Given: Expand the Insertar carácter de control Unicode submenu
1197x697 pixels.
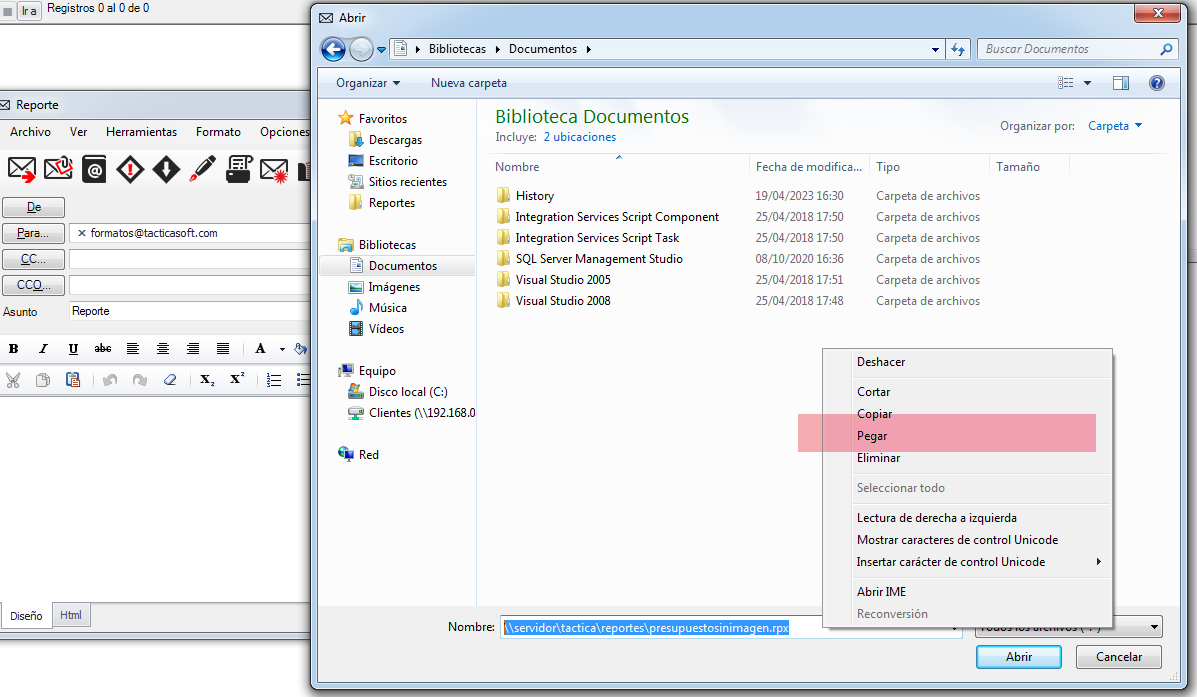Looking at the screenshot, I should pyautogui.click(x=966, y=562).
